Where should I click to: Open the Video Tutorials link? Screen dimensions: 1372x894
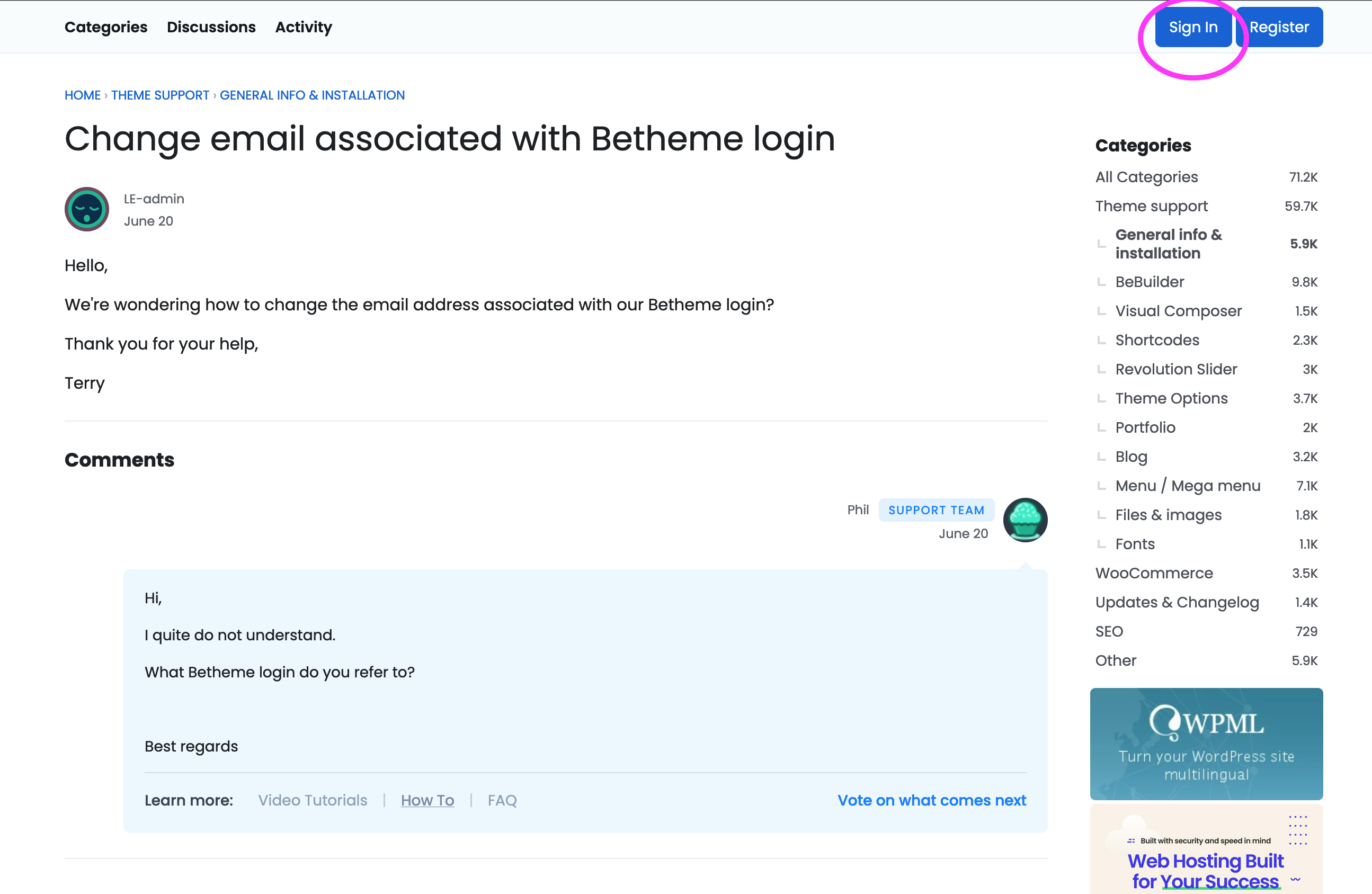[x=313, y=800]
